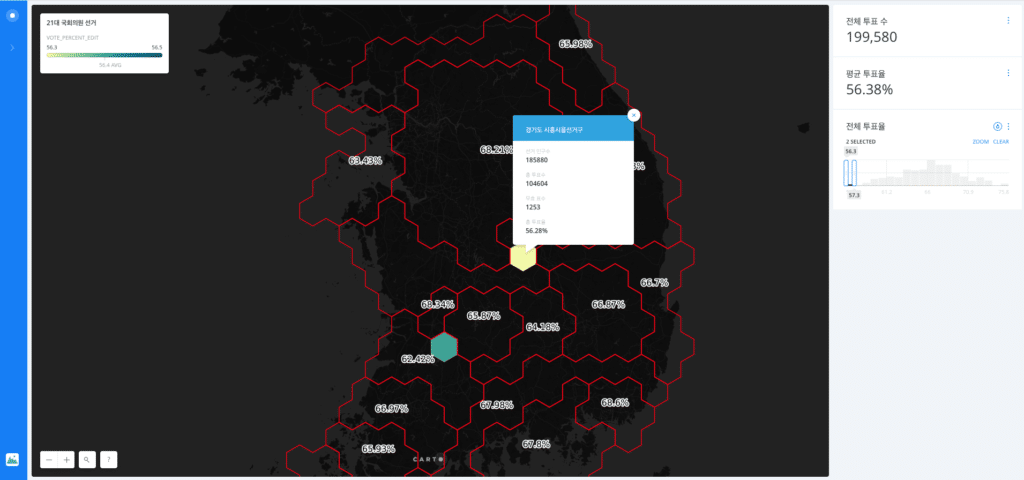The image size is (1024, 480).
Task: Click the 2 SELECTED label in histogram widget
Action: [x=861, y=142]
